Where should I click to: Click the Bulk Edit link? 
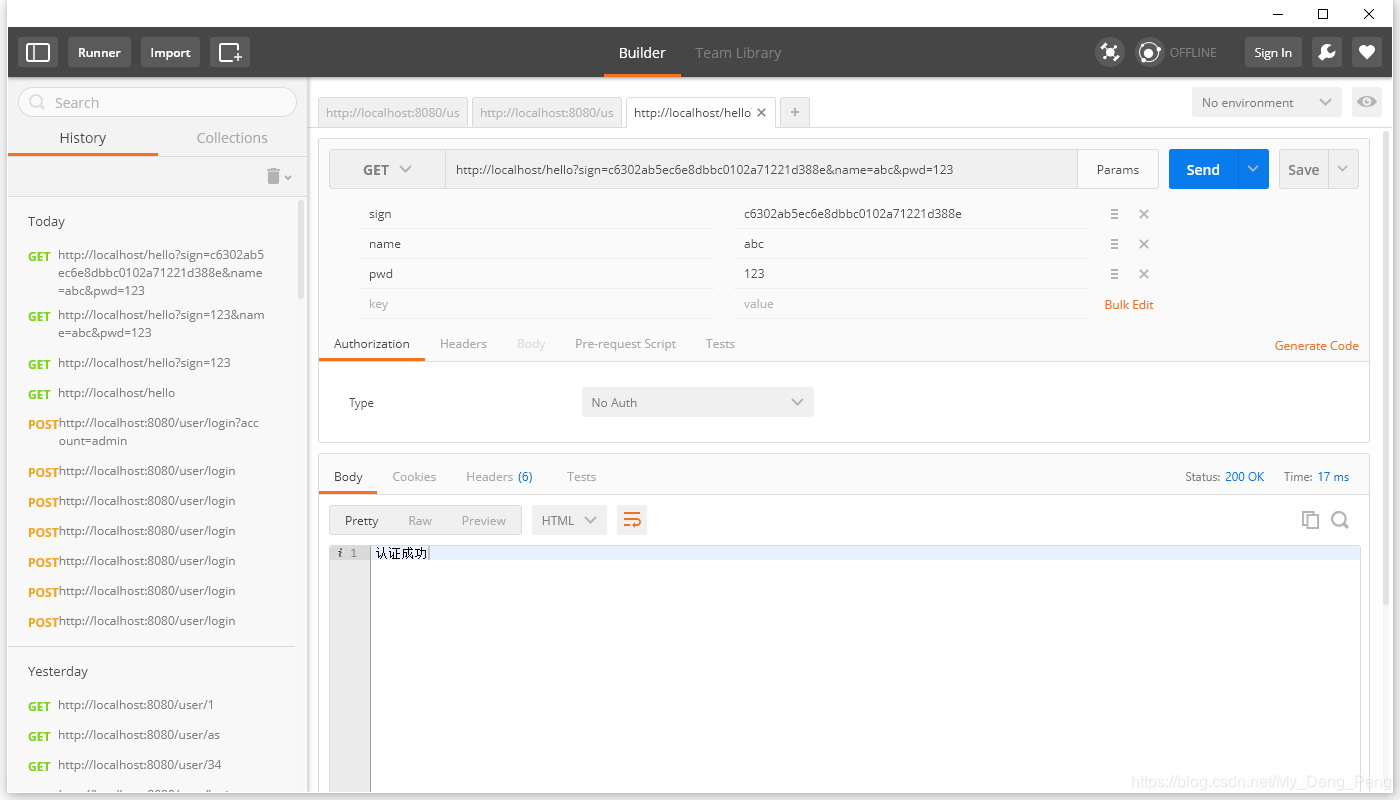1129,305
